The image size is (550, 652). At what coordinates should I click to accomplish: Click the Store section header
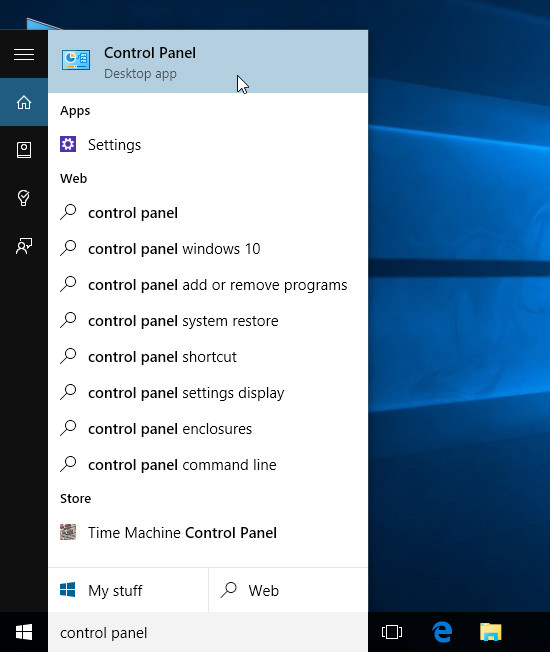(x=75, y=498)
